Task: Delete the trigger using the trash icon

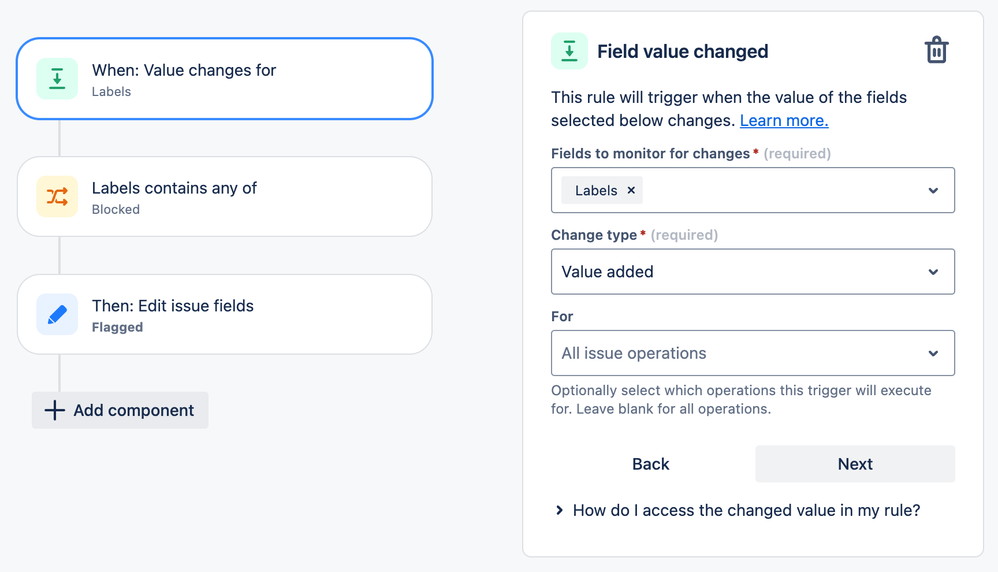Action: pos(936,50)
